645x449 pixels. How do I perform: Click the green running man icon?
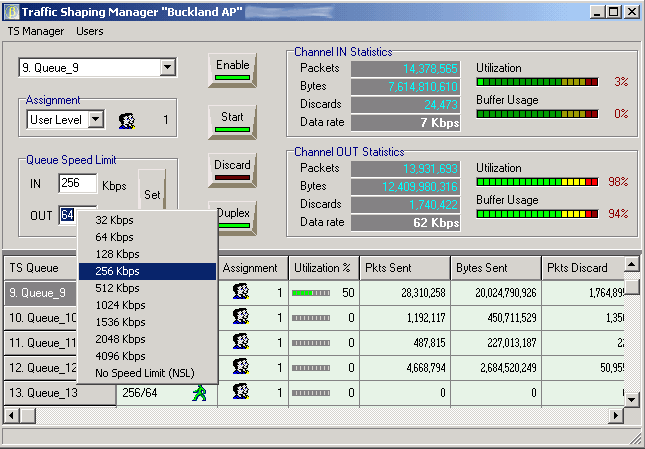click(x=200, y=392)
